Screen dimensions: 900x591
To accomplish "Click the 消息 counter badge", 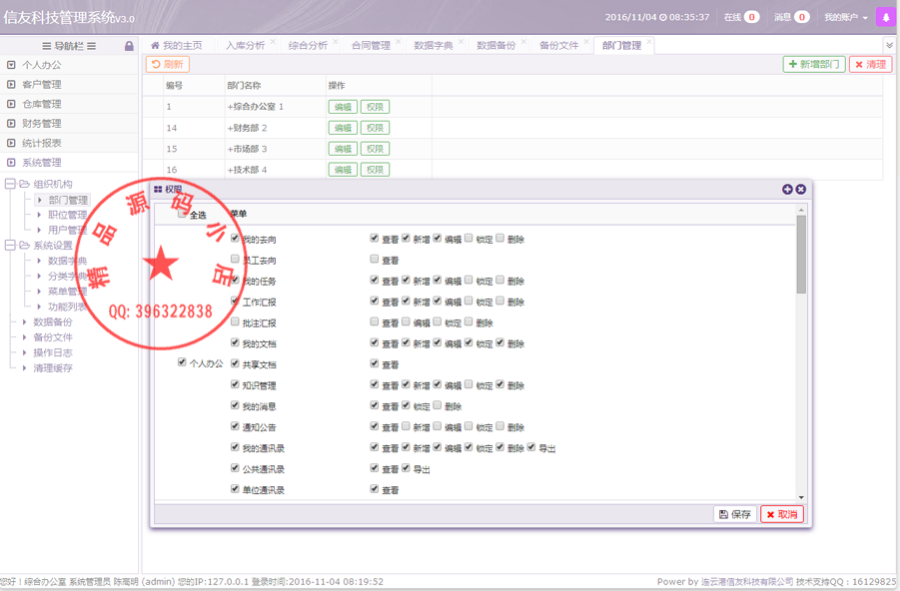I will [x=802, y=17].
